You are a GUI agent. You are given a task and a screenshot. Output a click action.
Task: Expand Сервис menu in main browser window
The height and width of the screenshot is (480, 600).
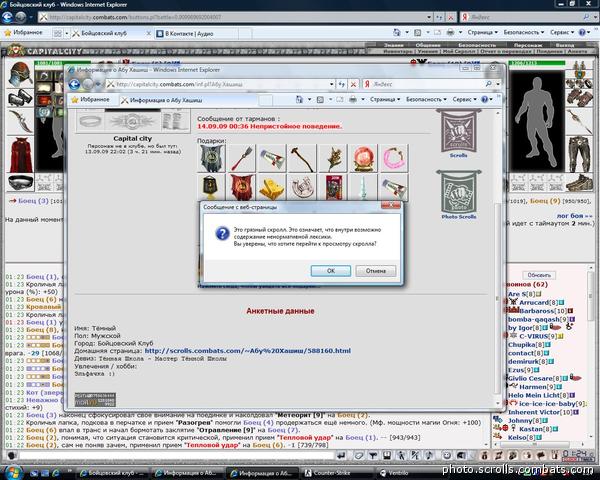click(562, 32)
